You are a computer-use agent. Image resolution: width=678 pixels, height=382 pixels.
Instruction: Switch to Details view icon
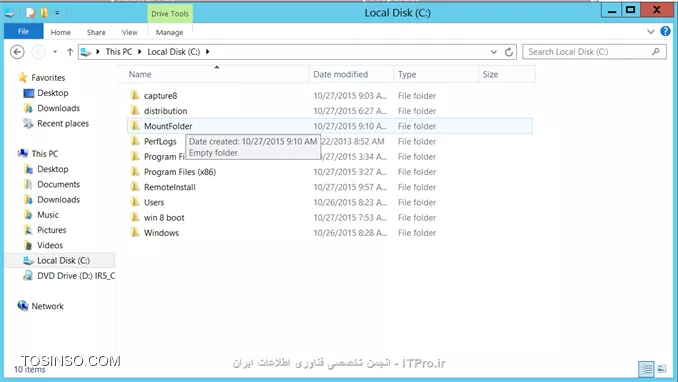[x=646, y=369]
